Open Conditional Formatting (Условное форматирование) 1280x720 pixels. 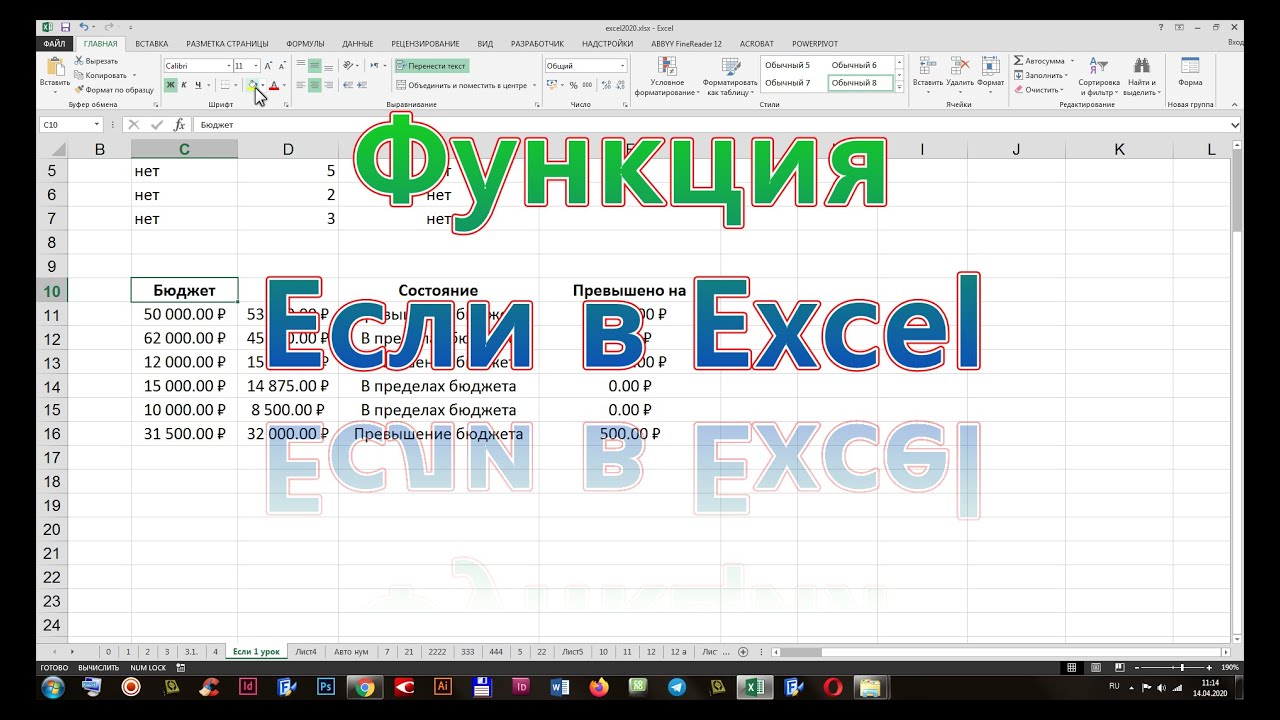coord(667,77)
